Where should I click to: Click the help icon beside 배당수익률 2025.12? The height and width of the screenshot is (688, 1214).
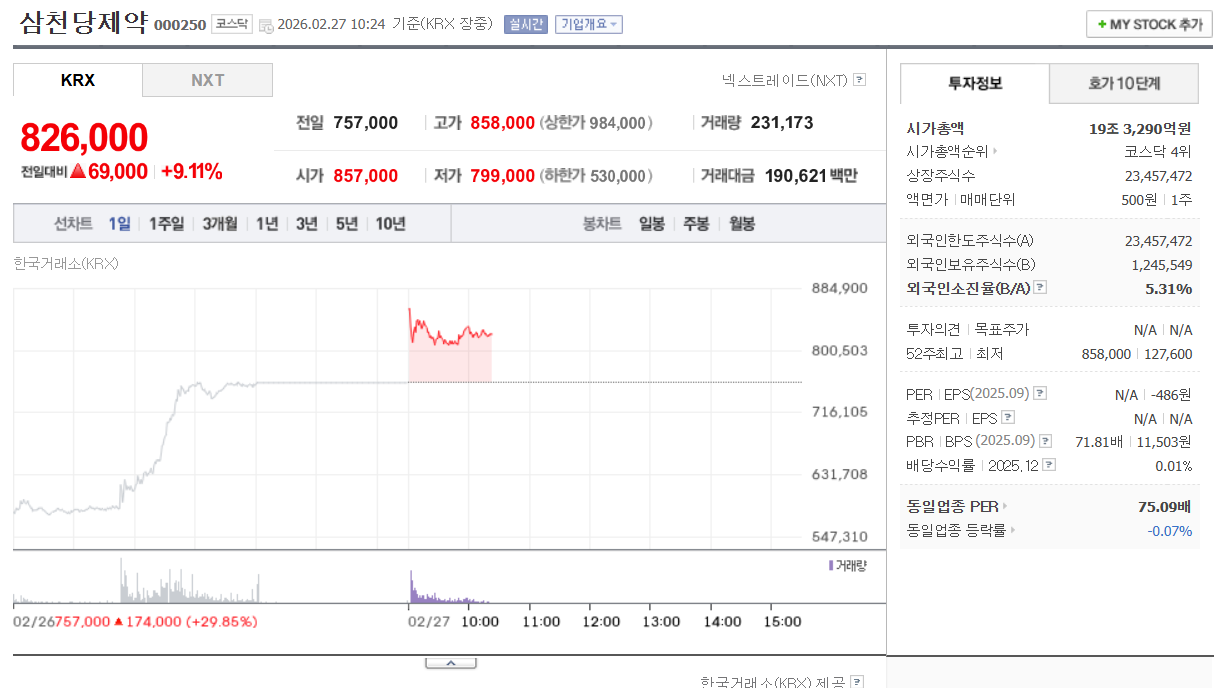pos(1049,465)
